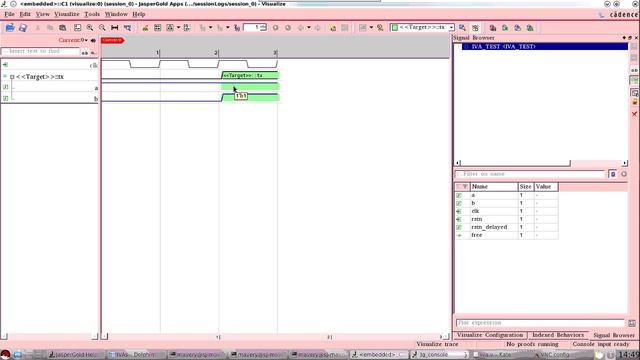Click the lock icon on the right sidebar
The image size is (640, 360).
coord(634,102)
